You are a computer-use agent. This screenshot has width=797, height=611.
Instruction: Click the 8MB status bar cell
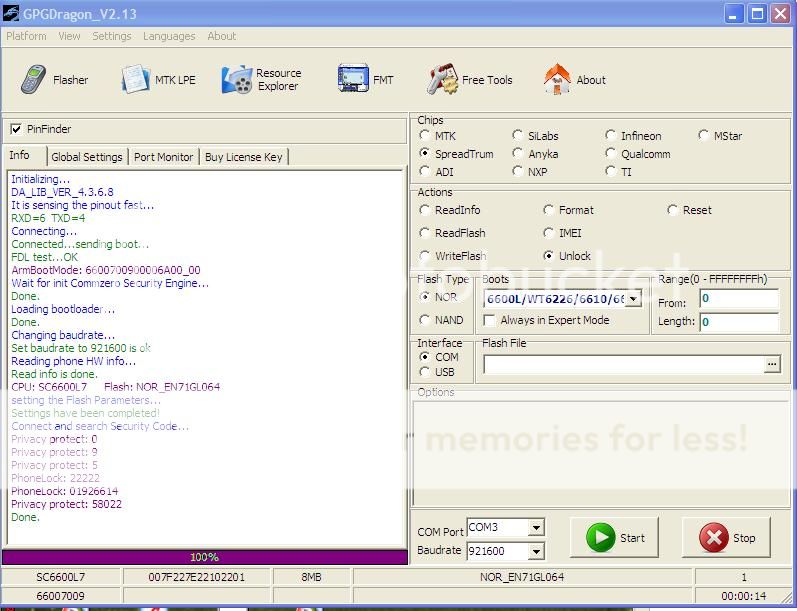coord(311,577)
